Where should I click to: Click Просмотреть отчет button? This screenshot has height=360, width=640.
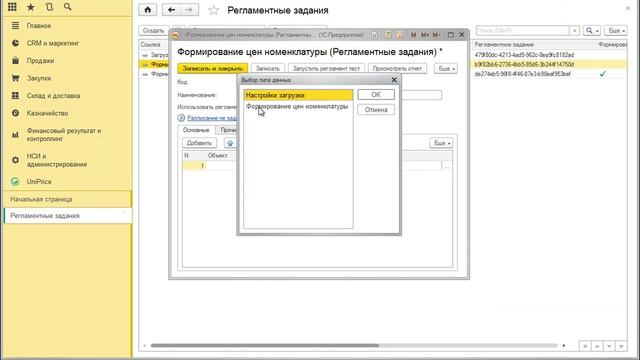[397, 69]
